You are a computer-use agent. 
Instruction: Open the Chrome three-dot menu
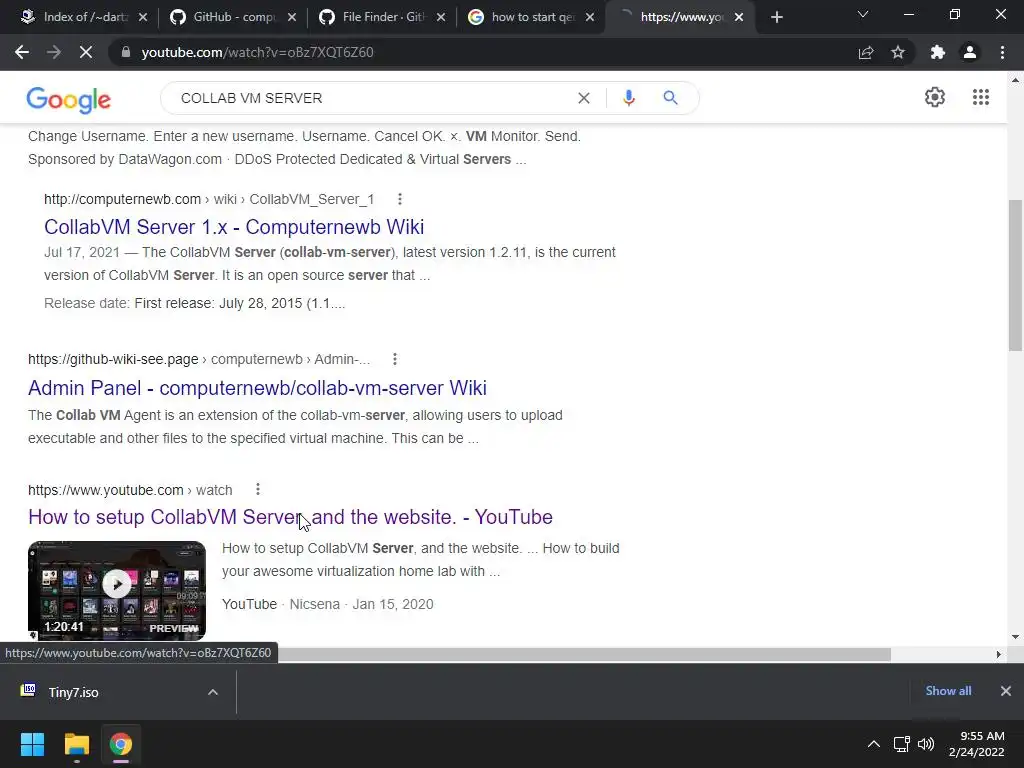[x=1002, y=52]
